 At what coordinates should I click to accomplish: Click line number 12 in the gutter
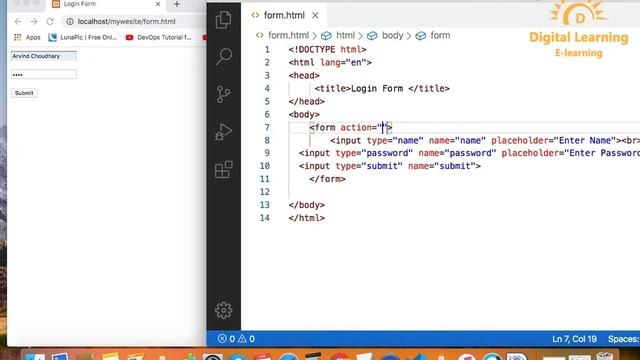(x=264, y=192)
